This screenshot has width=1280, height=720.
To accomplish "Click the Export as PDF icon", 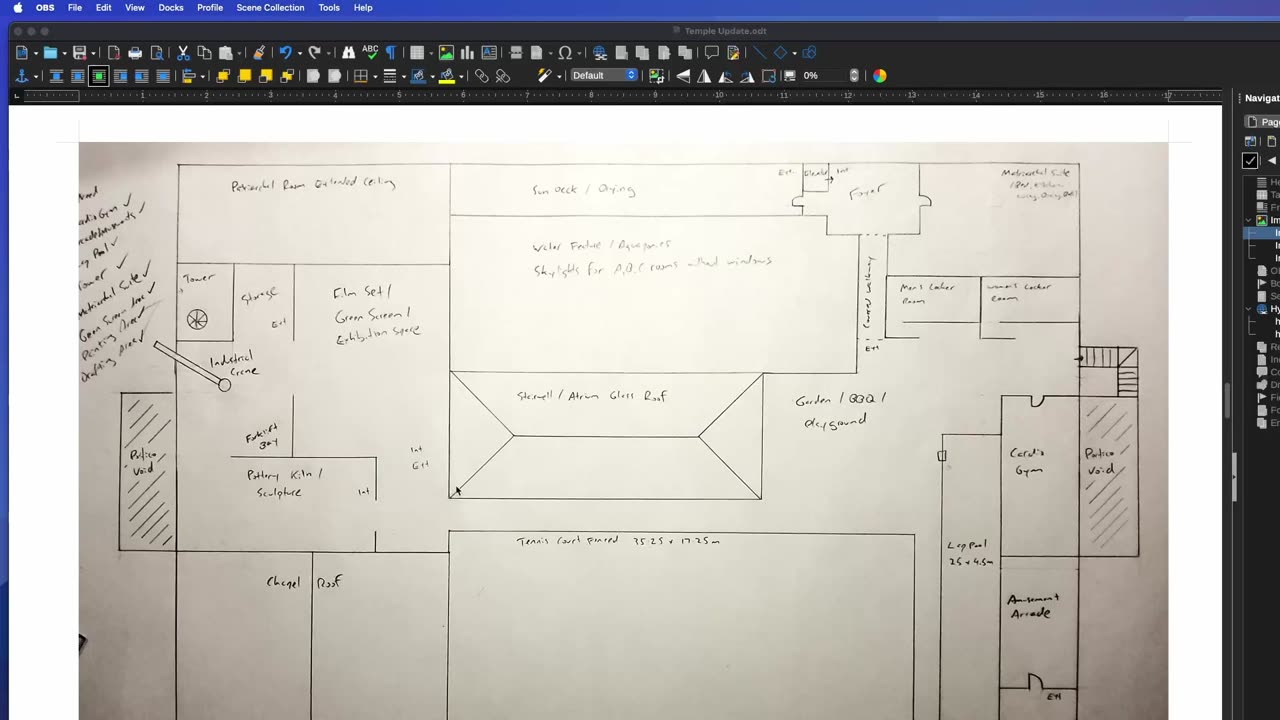I will point(113,52).
